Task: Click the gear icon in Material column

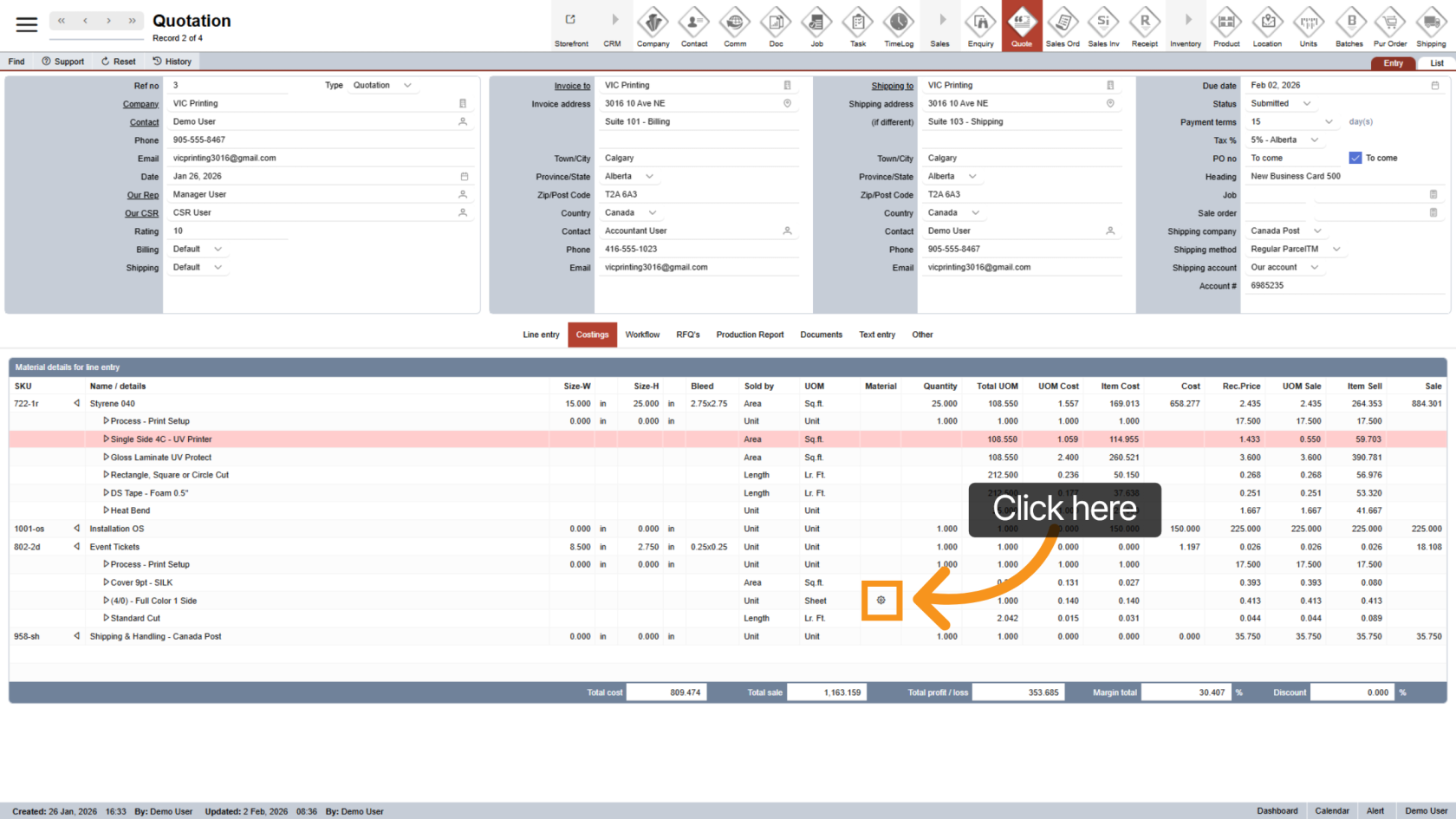Action: click(881, 600)
